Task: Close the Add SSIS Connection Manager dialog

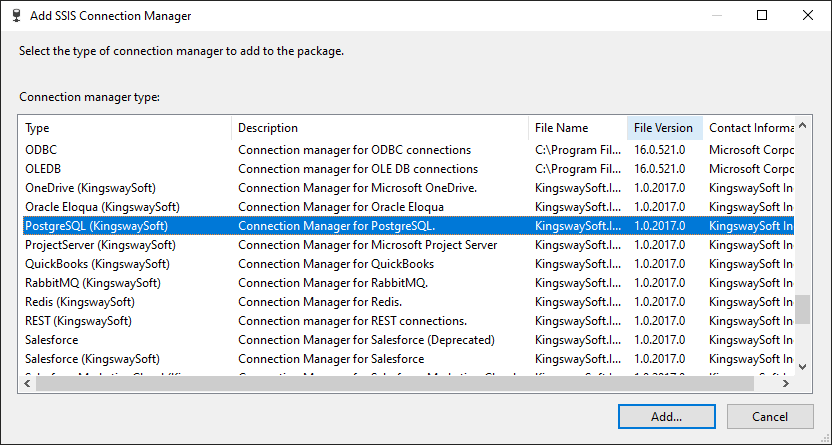Action: point(808,15)
